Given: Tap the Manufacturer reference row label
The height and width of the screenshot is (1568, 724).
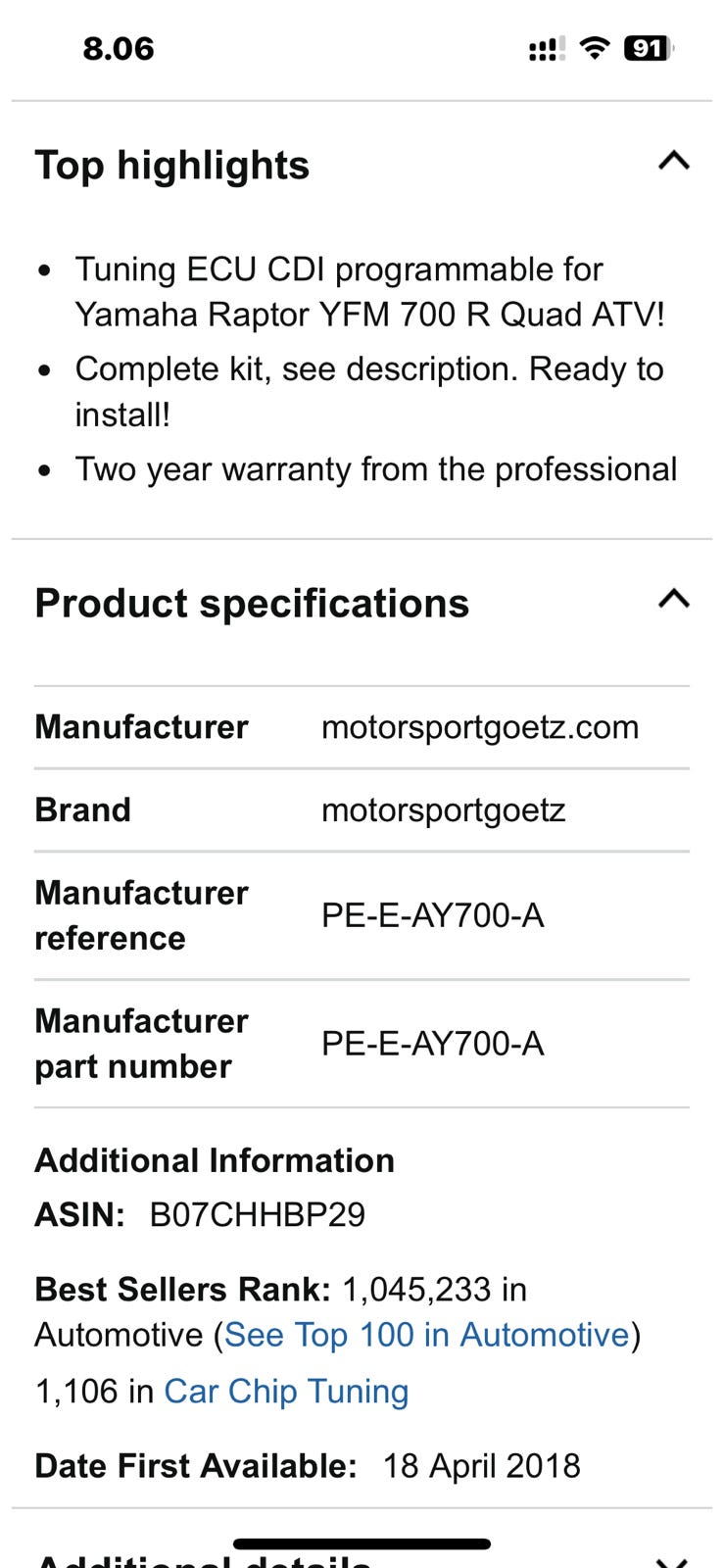Looking at the screenshot, I should 141,915.
